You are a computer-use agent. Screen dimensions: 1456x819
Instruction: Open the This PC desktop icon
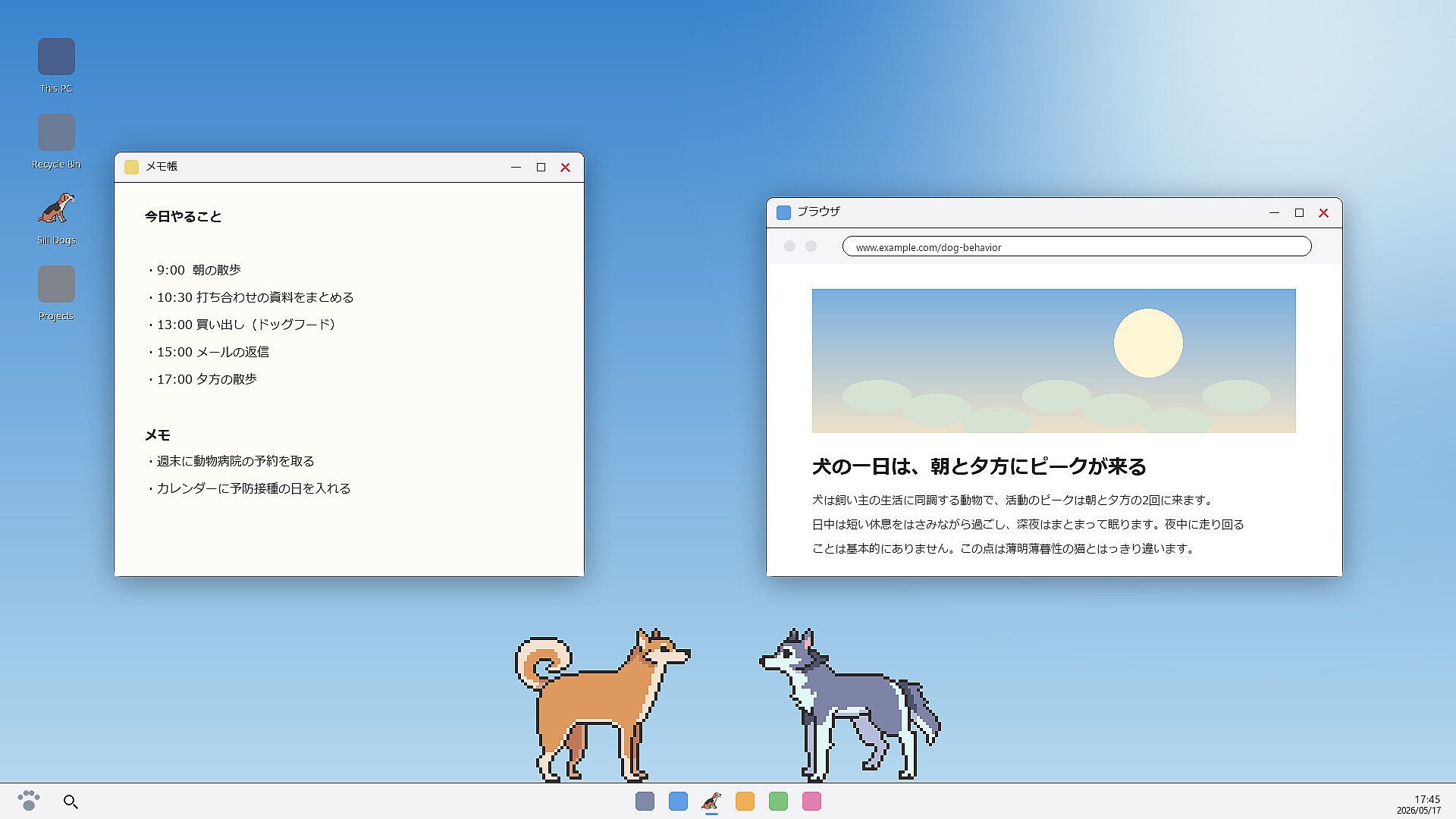pos(56,66)
